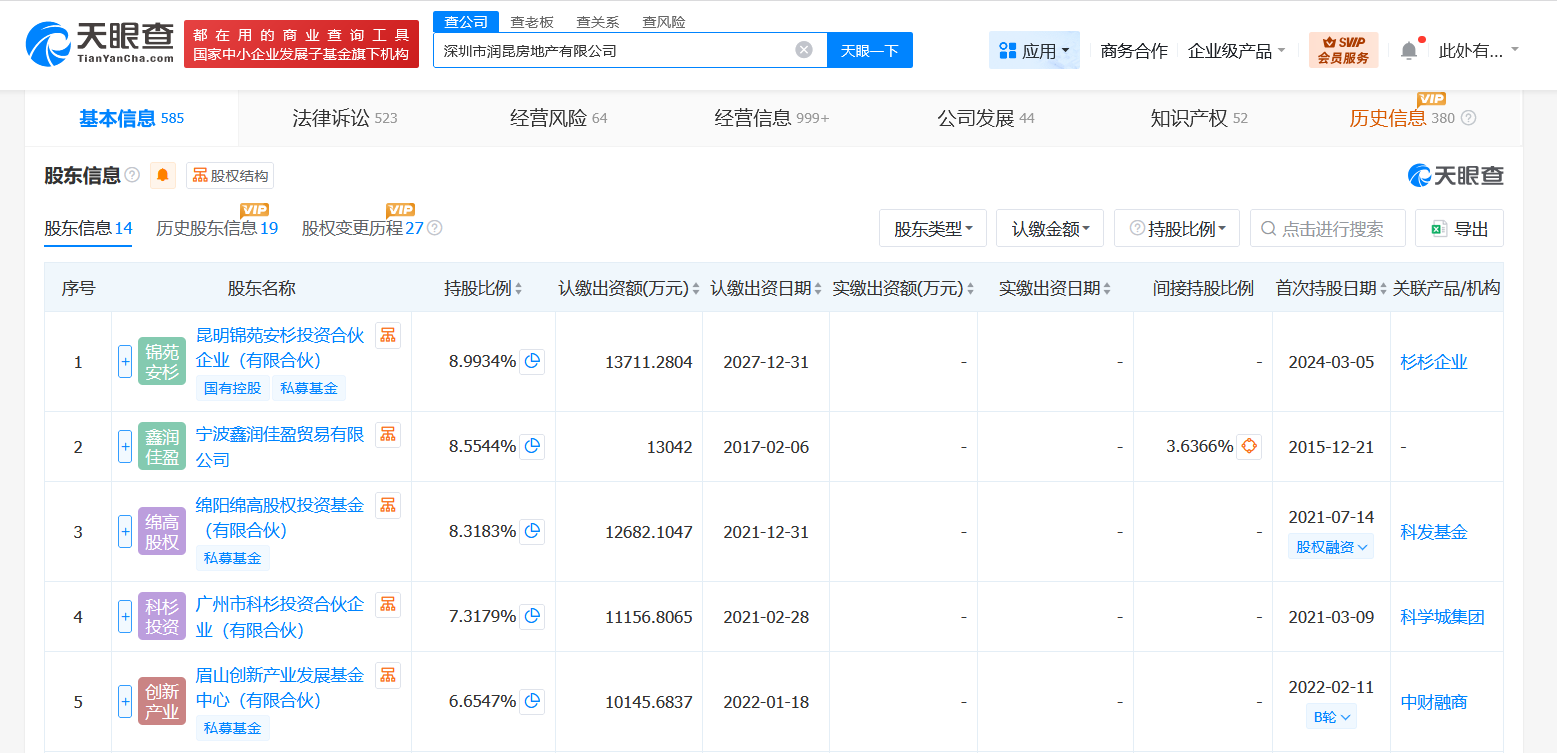Clear the company search box with X icon
The image size is (1557, 753).
tap(803, 49)
